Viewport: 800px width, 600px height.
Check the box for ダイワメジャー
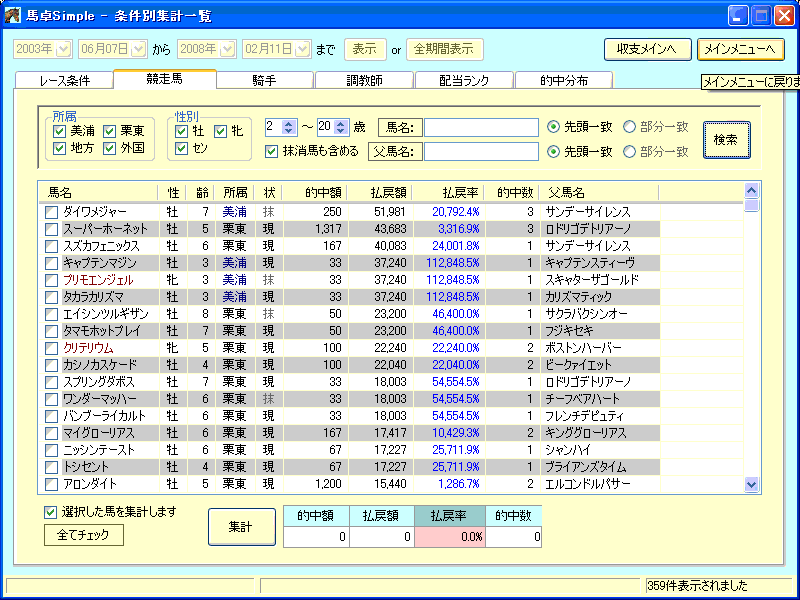[52, 212]
